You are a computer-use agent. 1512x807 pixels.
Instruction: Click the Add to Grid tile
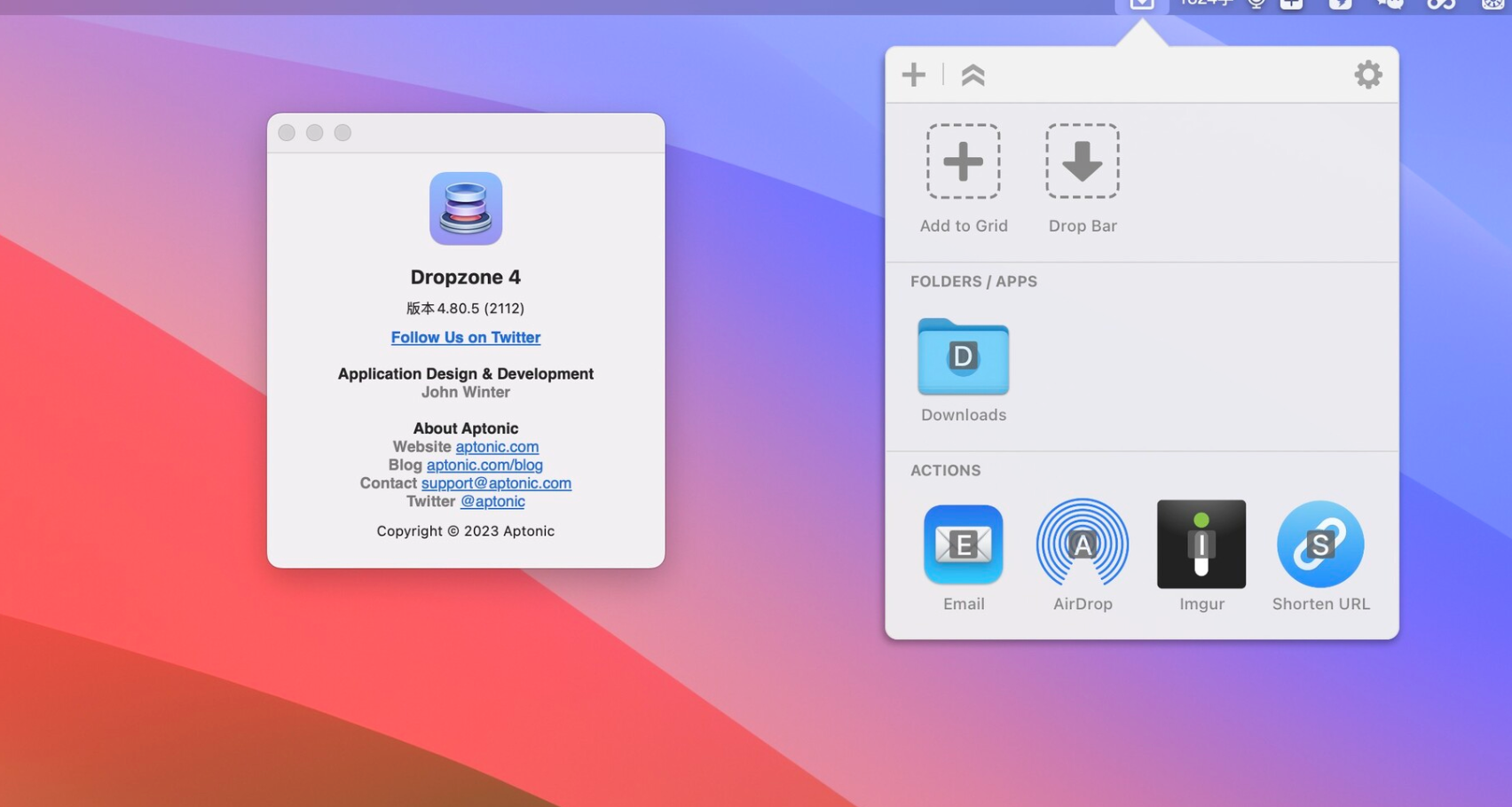[963, 179]
